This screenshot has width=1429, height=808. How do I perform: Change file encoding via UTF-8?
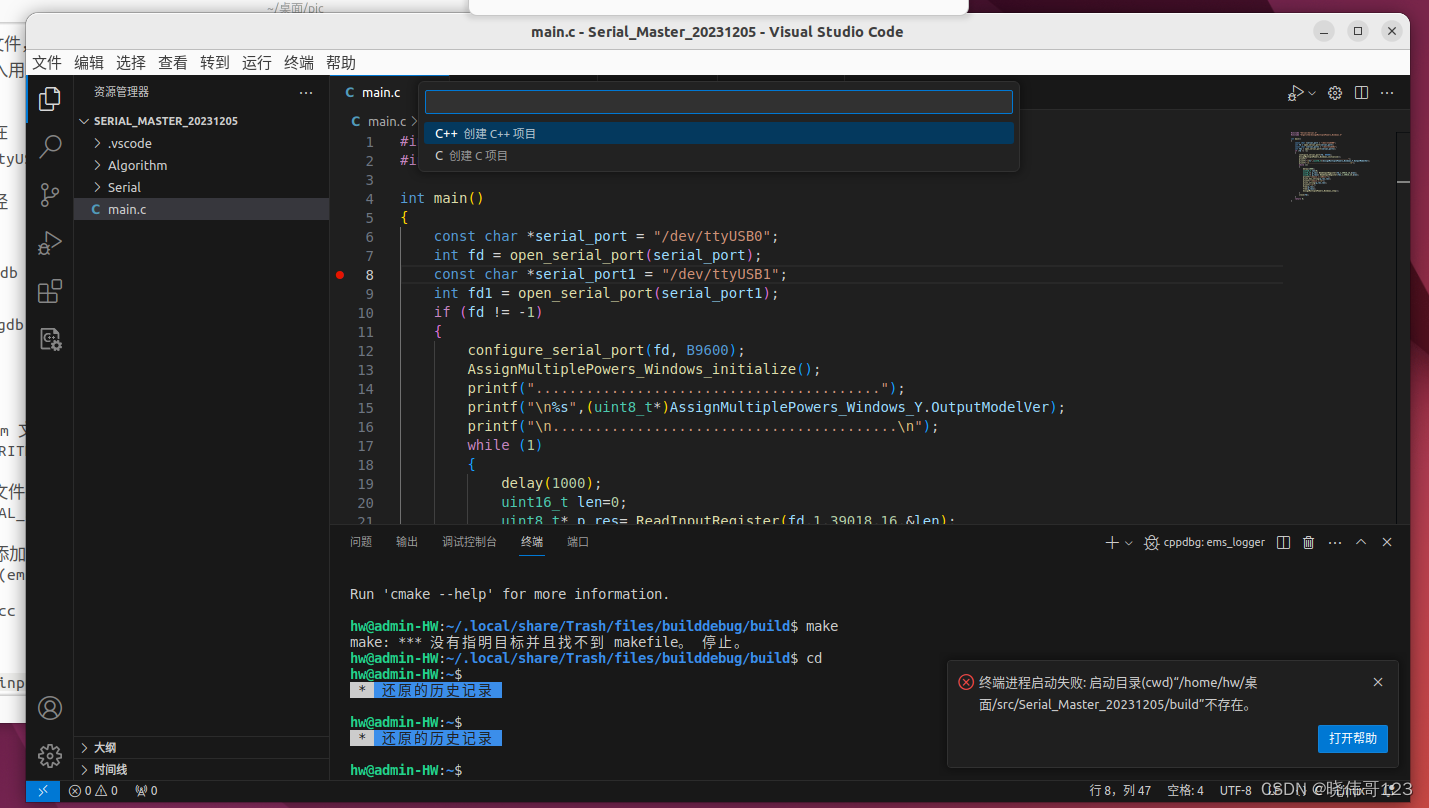[1235, 791]
